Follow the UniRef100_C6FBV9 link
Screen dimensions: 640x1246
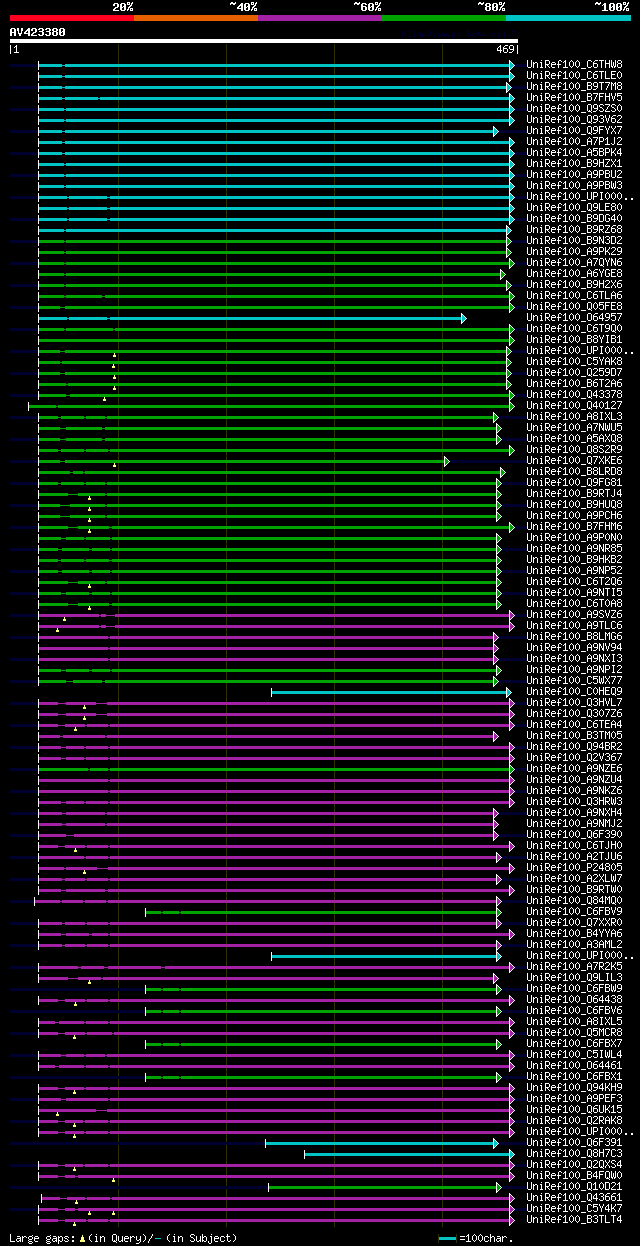coord(574,912)
